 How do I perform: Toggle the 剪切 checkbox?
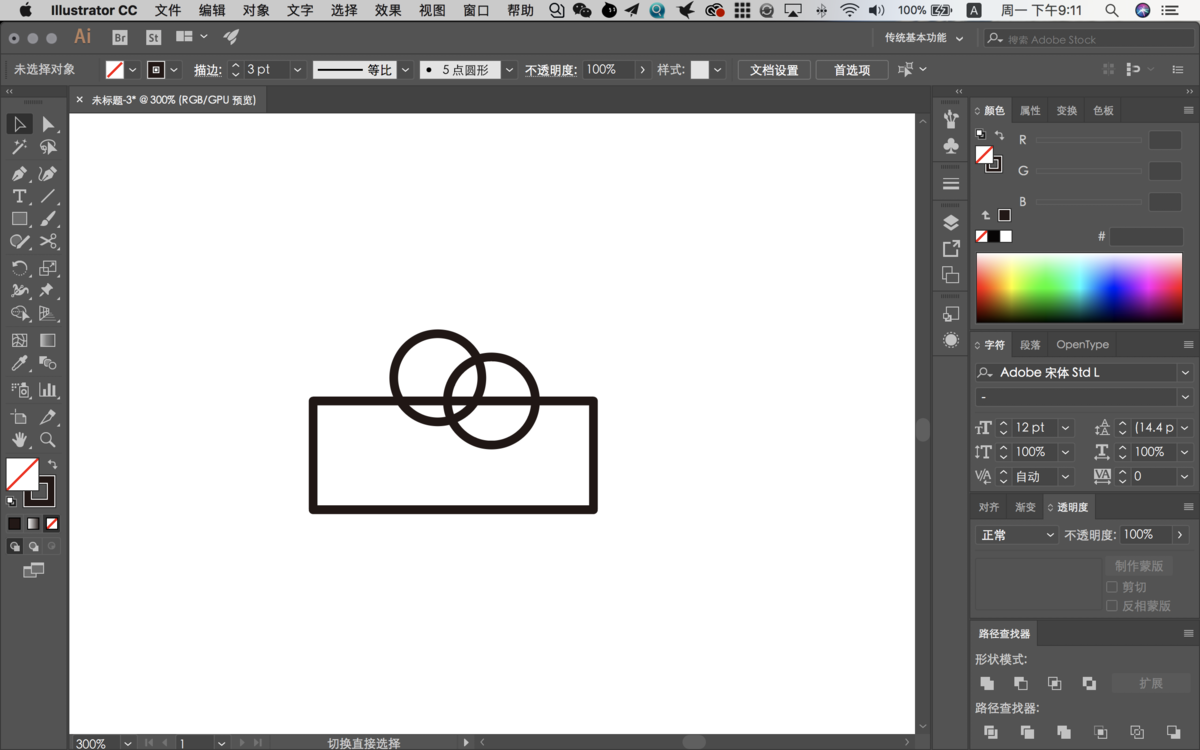1112,587
